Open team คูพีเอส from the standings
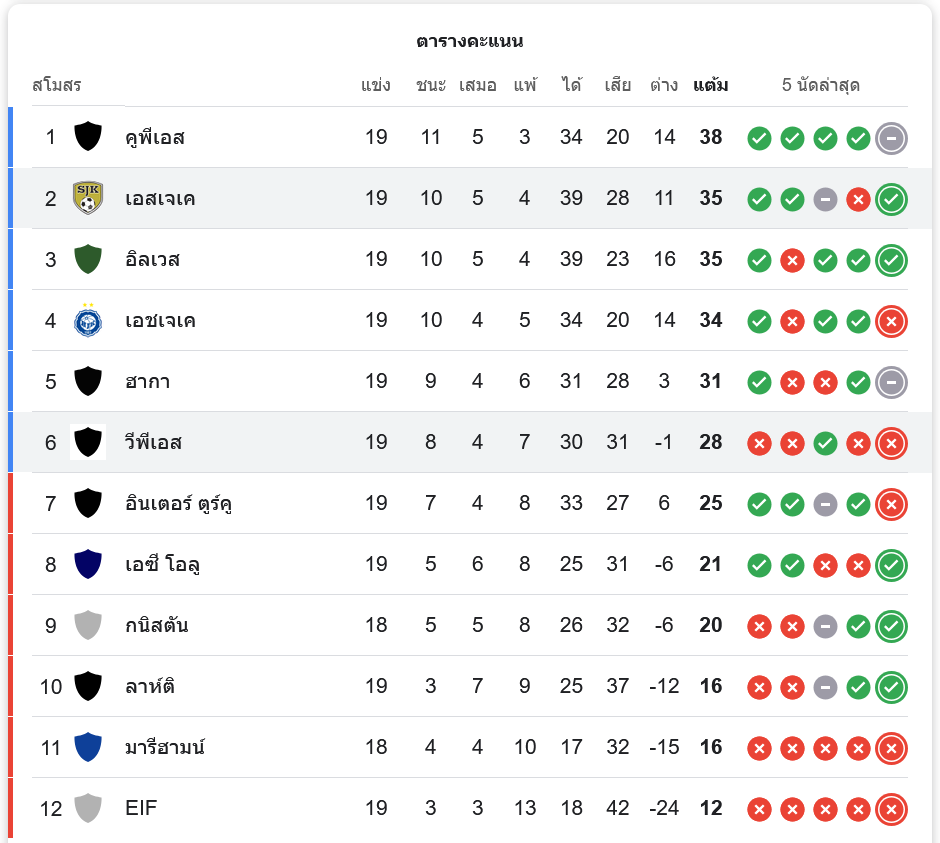Screen dimensions: 940x843 pos(155,137)
